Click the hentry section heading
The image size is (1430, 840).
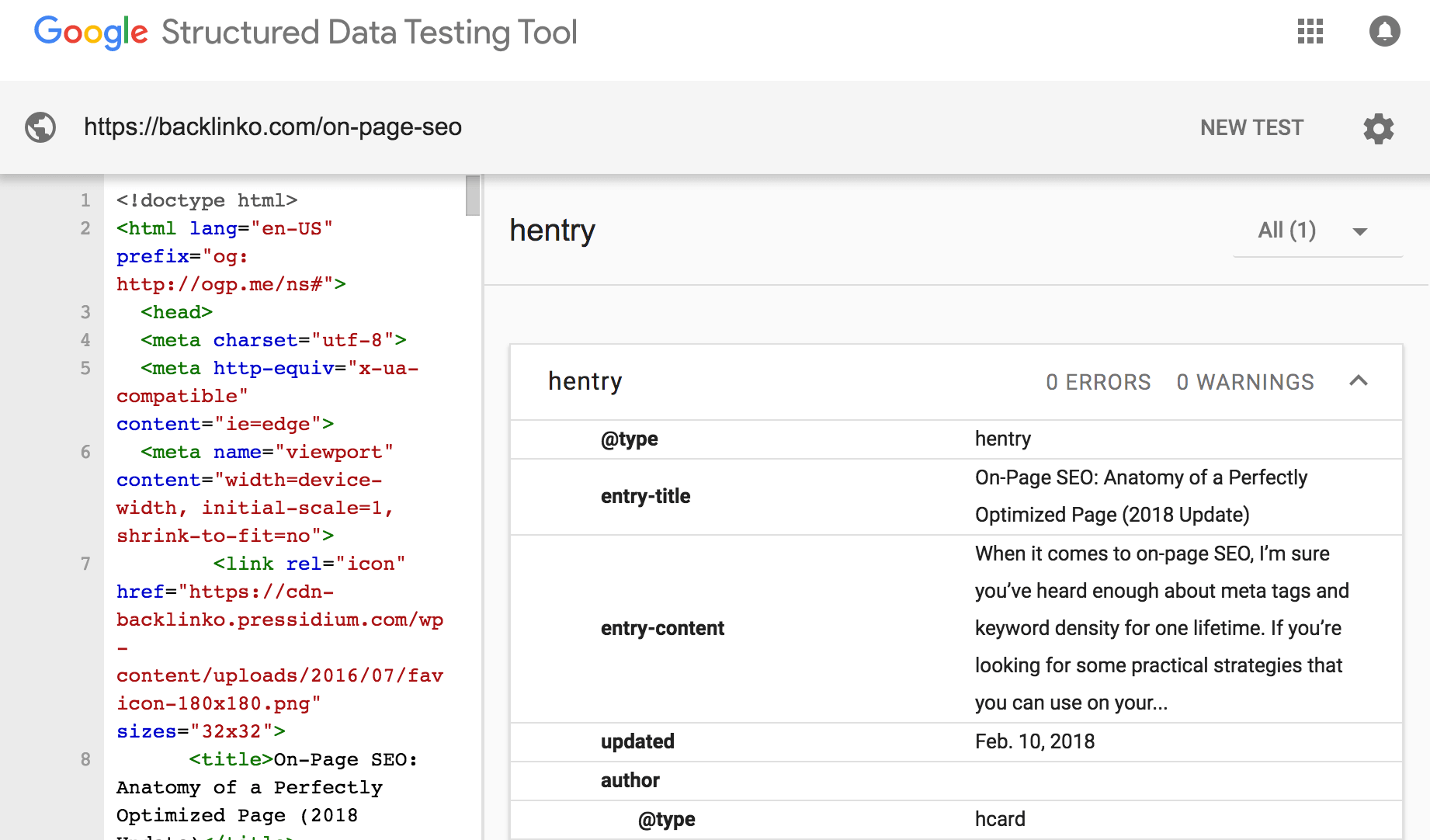[x=552, y=231]
